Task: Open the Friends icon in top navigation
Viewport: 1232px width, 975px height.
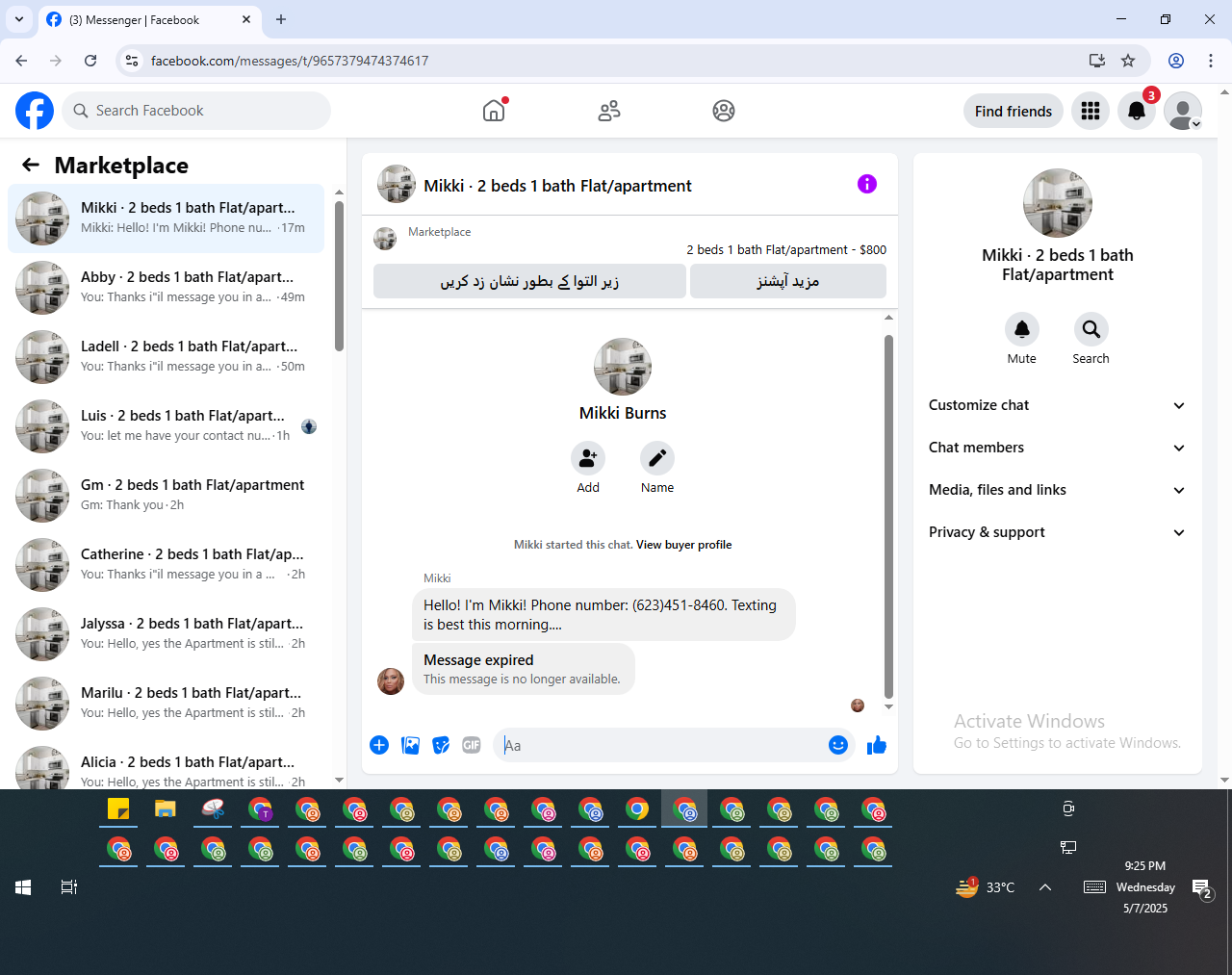Action: click(x=609, y=111)
